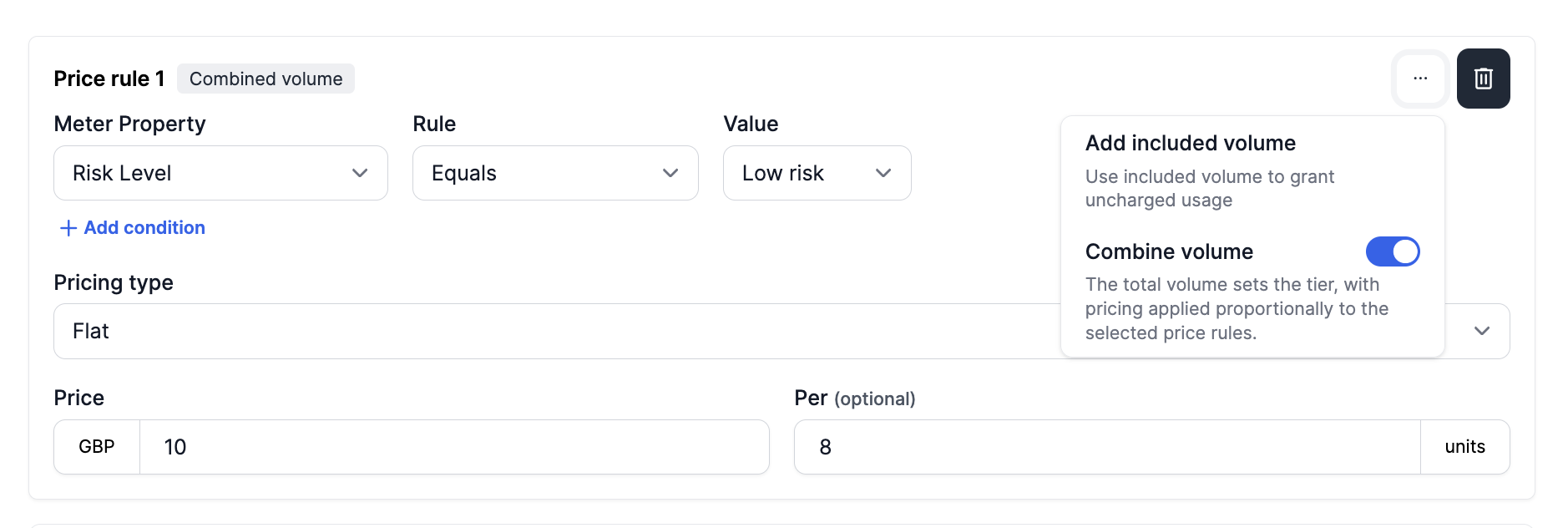Click the Pricing type chevron arrow
This screenshot has height=528, width=1568.
click(1482, 332)
